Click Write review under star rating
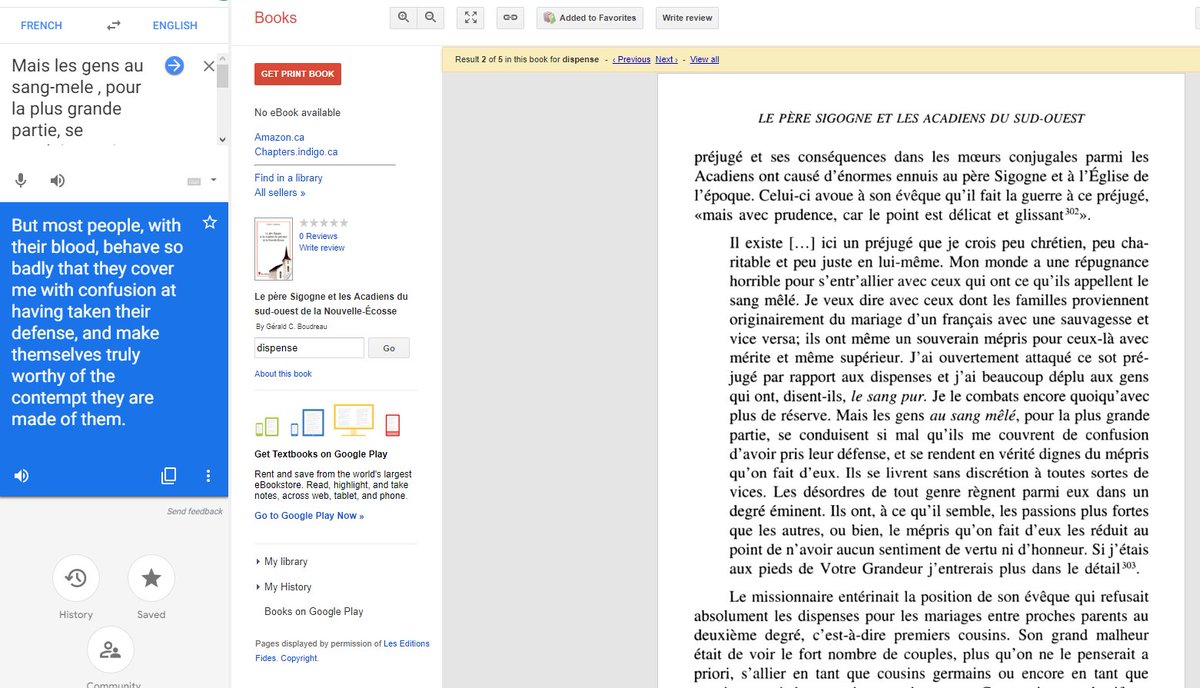This screenshot has height=688, width=1200. point(322,248)
